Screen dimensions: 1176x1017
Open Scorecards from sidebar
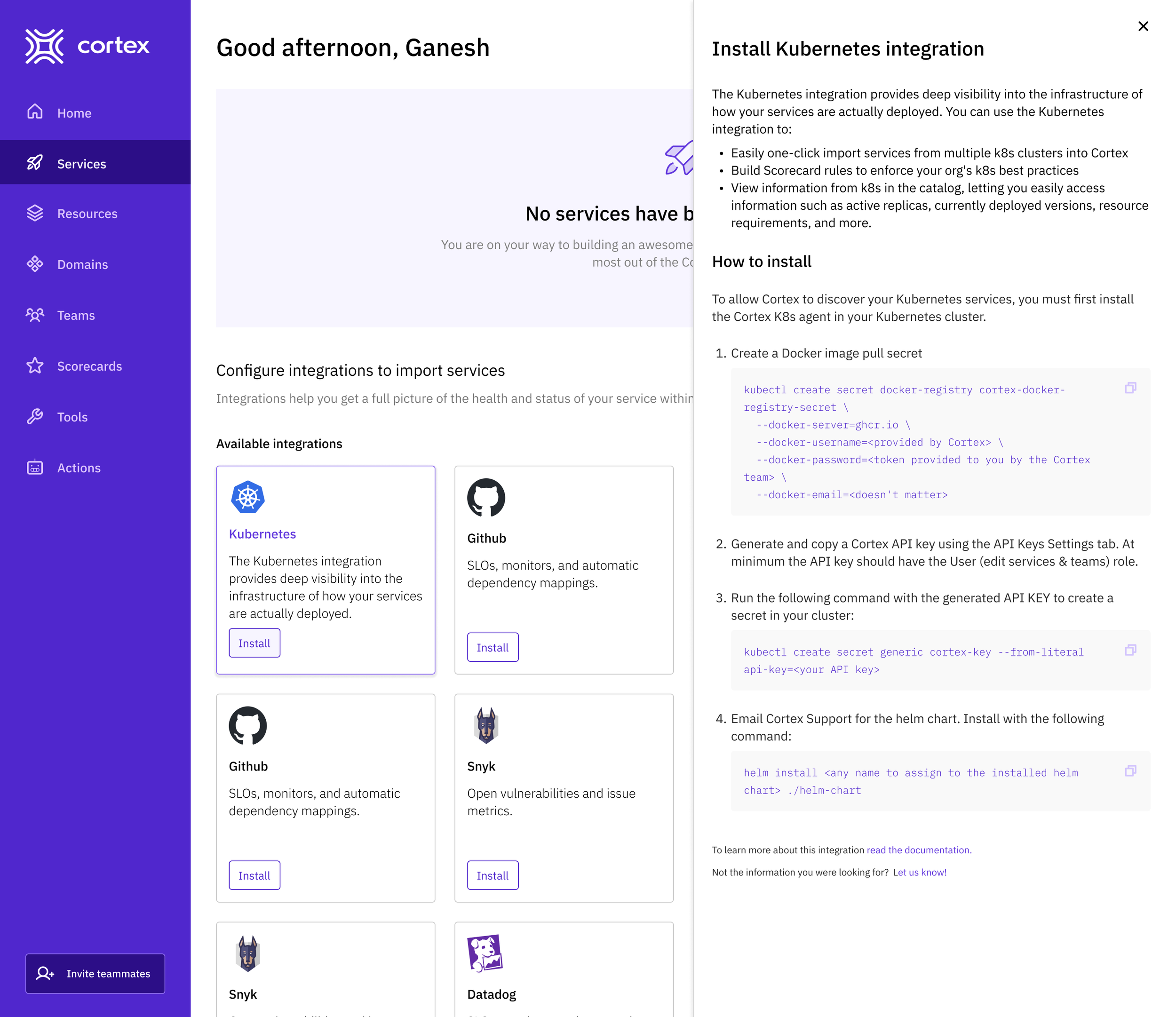(90, 366)
